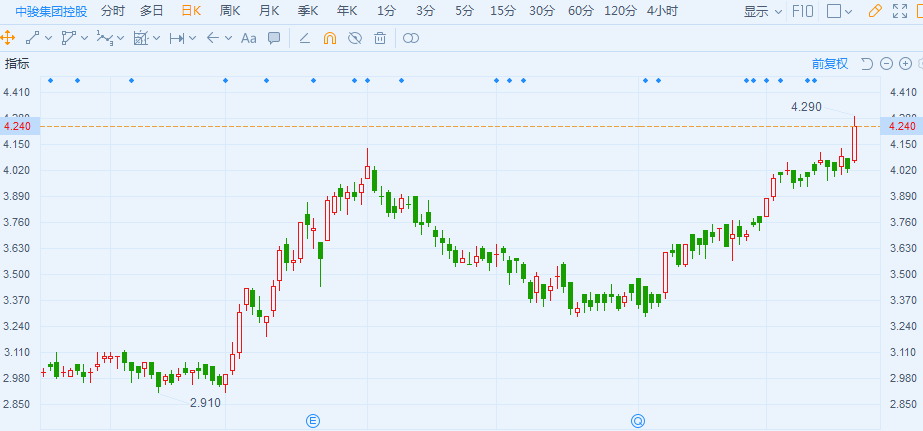Click the red 4.240 right price tag
Screen dimensions: 923x431
902,127
